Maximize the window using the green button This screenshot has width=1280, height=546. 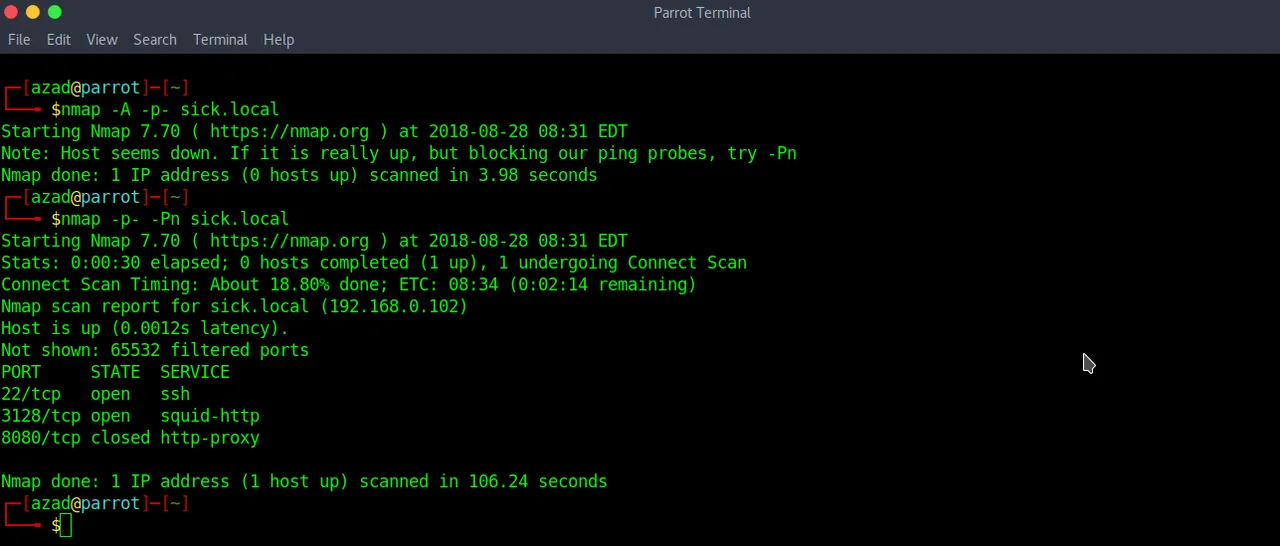55,12
